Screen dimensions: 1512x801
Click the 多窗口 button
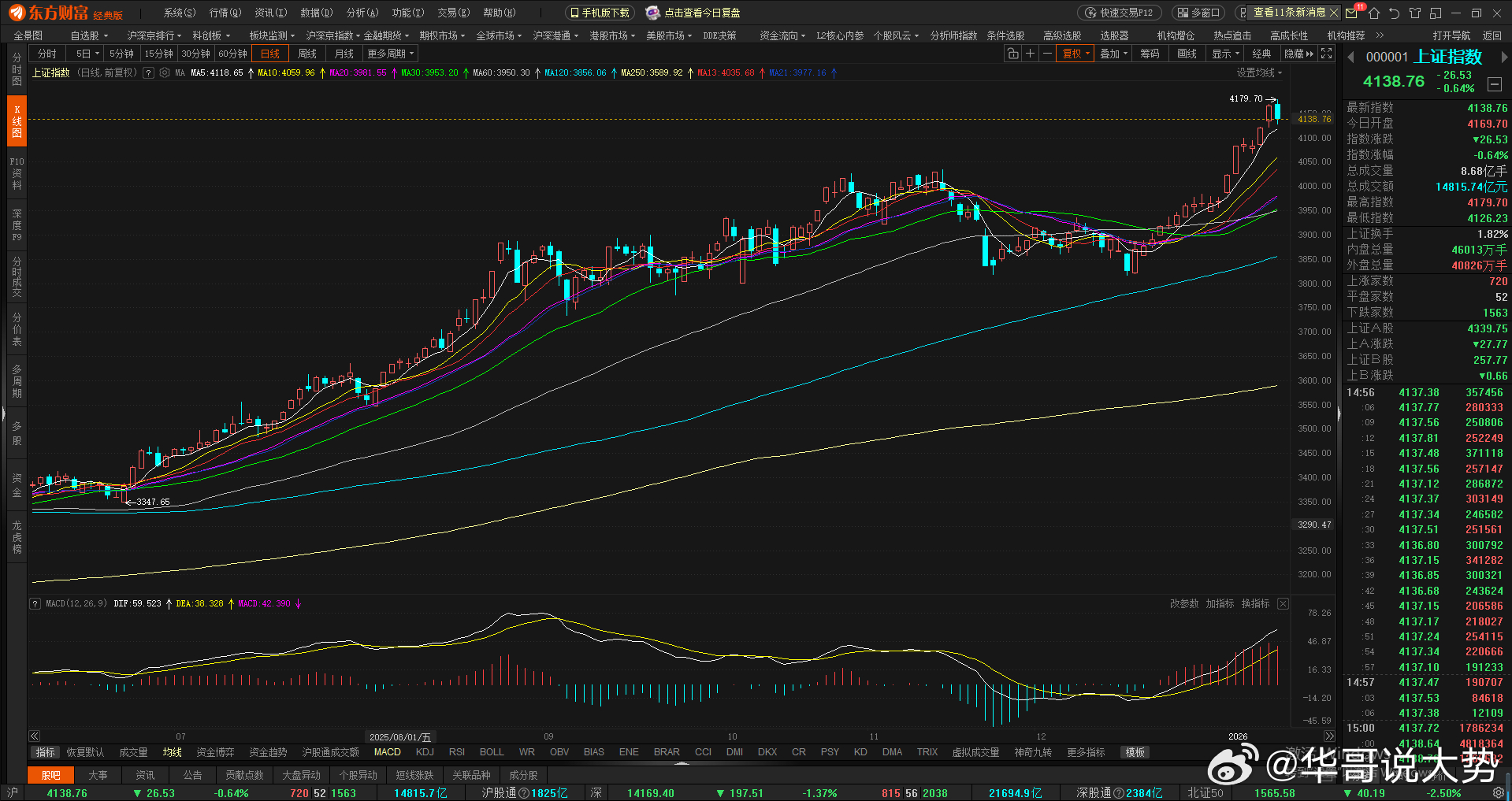pyautogui.click(x=1198, y=13)
